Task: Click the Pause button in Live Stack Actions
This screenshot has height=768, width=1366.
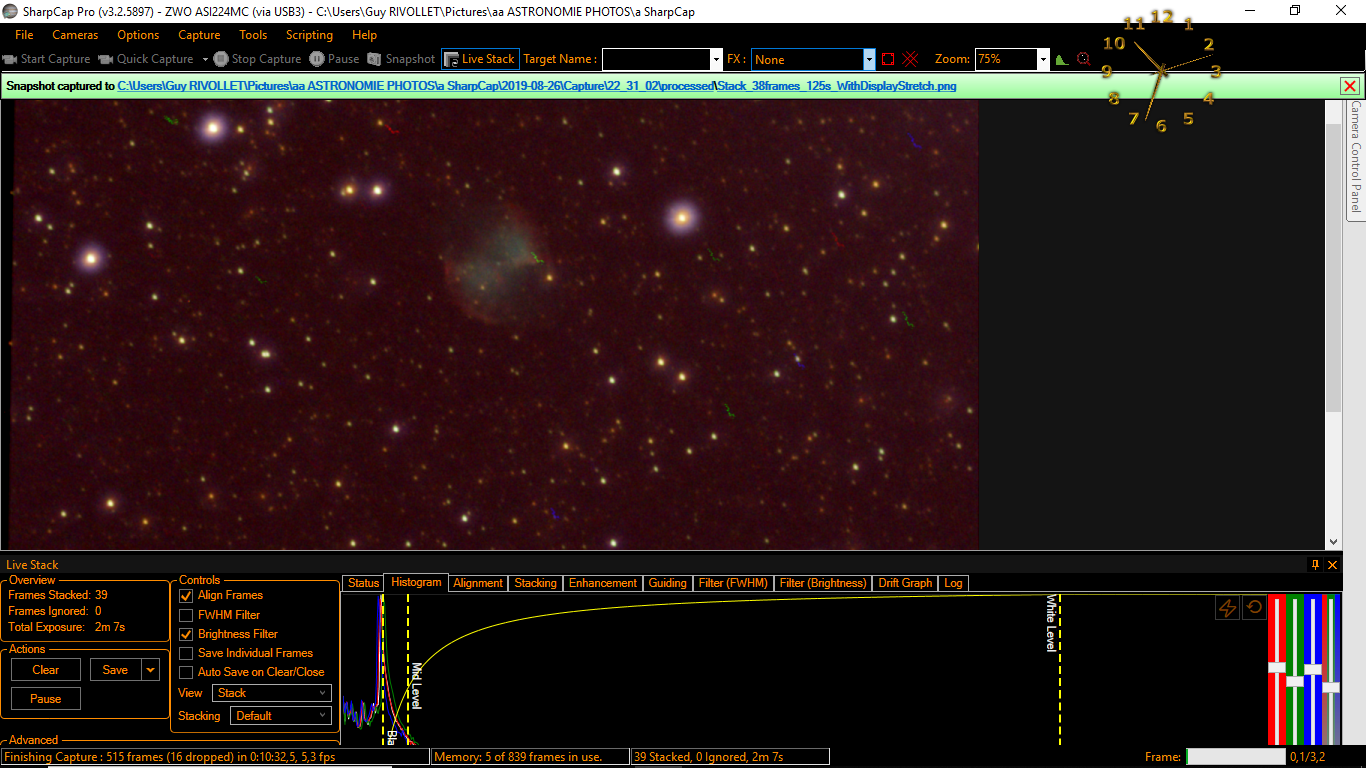Action: click(x=46, y=699)
